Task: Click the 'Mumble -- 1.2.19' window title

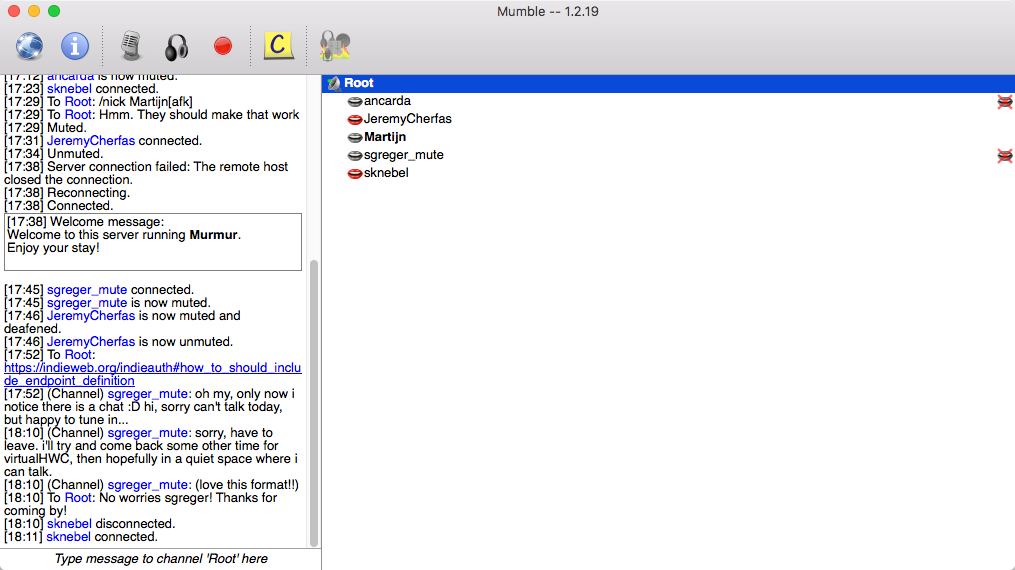Action: point(548,12)
